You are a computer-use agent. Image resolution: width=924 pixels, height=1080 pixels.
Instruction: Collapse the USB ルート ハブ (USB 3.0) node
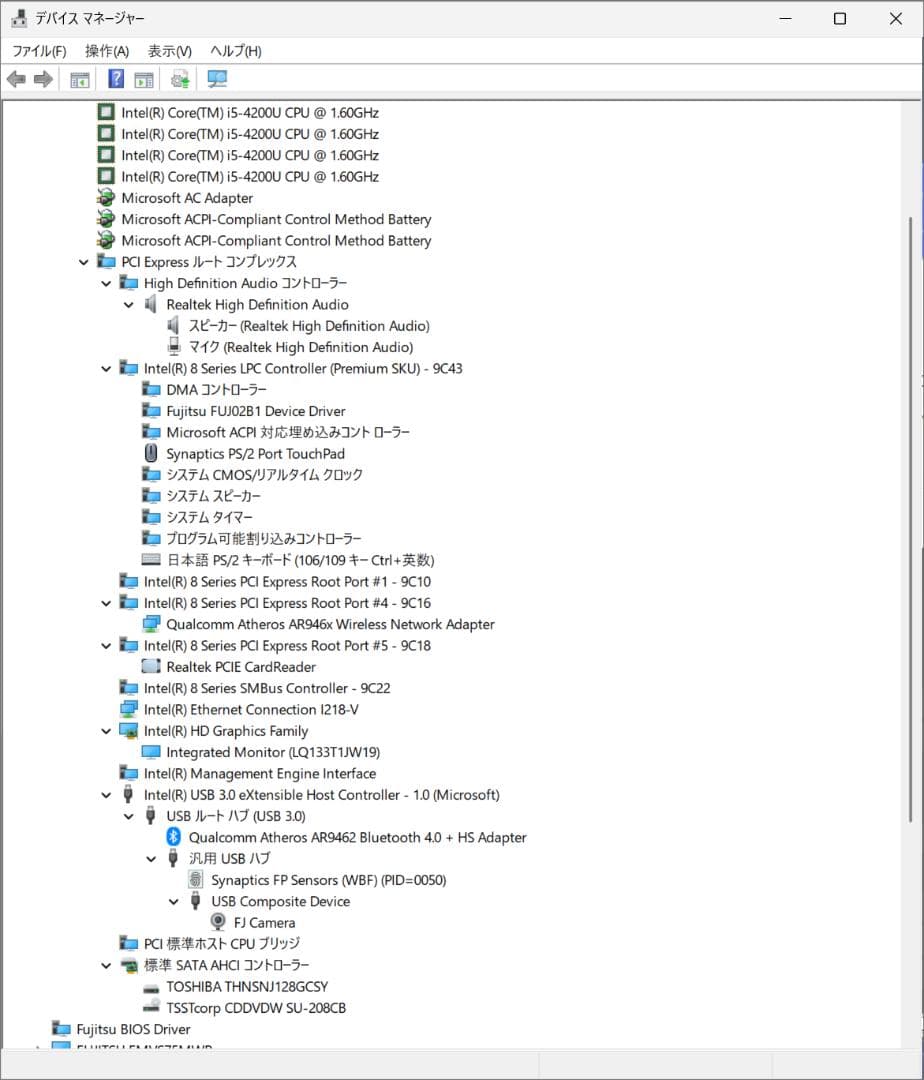pos(129,816)
